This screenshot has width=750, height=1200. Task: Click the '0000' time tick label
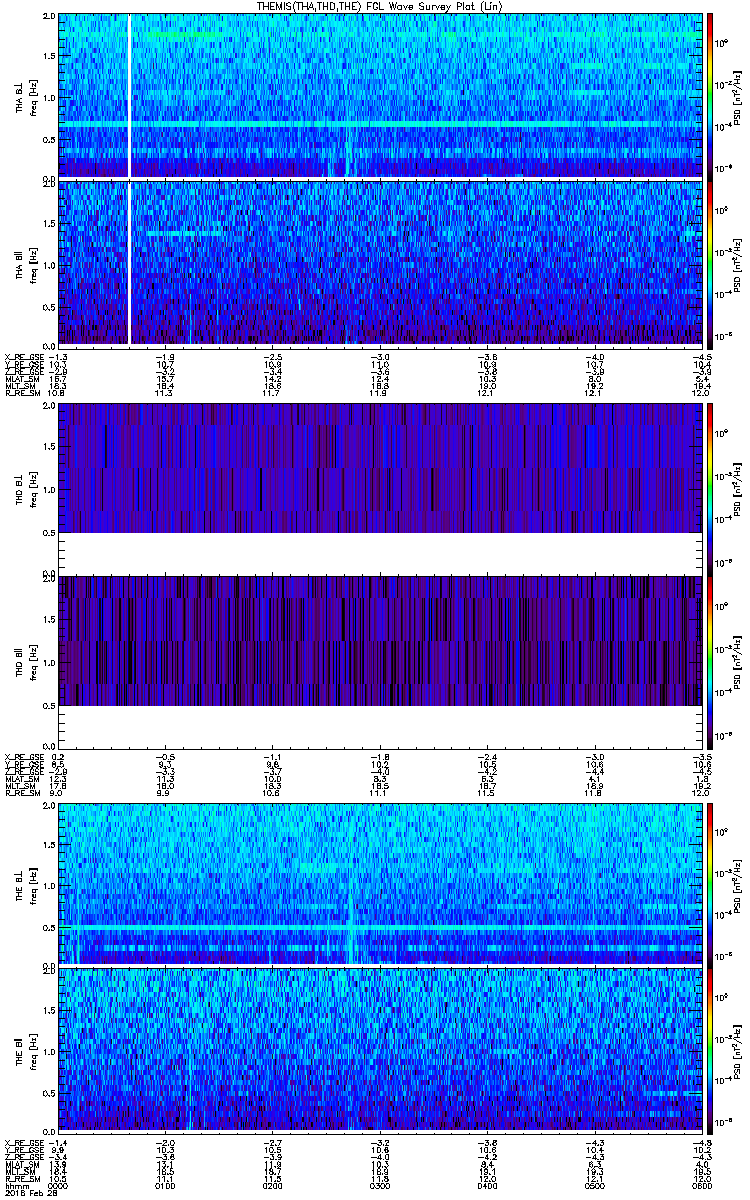60,1186
